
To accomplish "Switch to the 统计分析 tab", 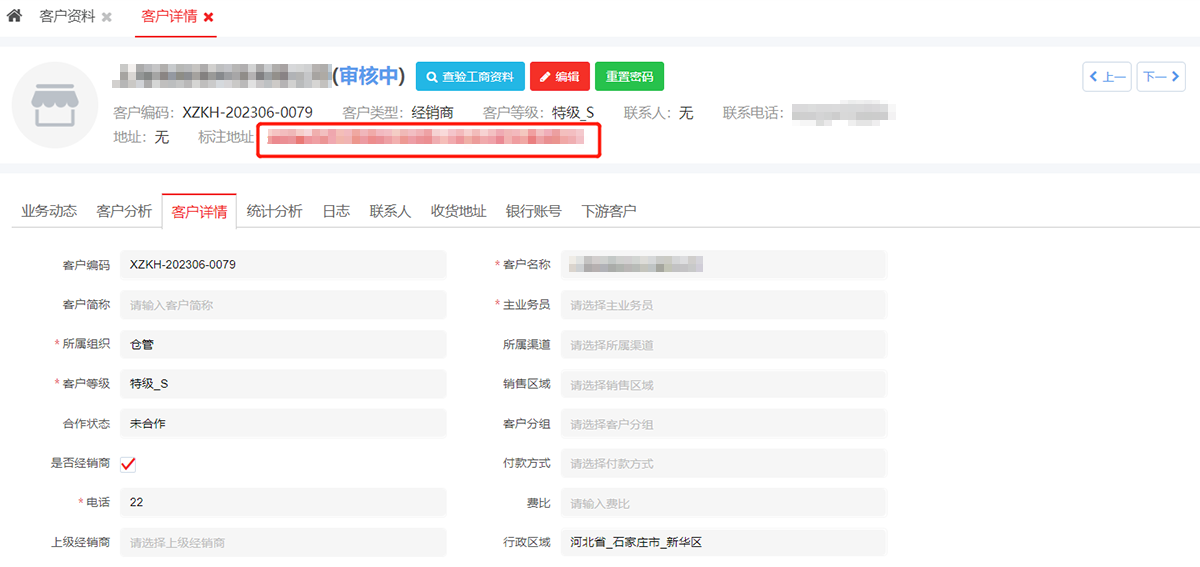I will [274, 211].
